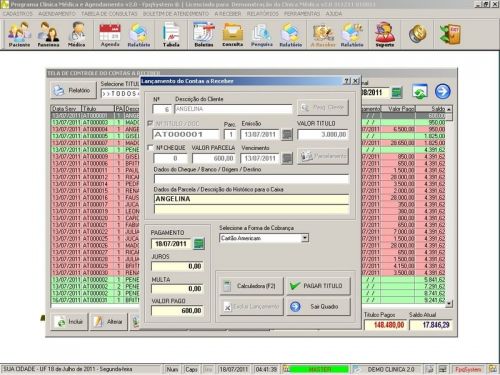Click the Título Pagos value 148.480,00

[385, 325]
